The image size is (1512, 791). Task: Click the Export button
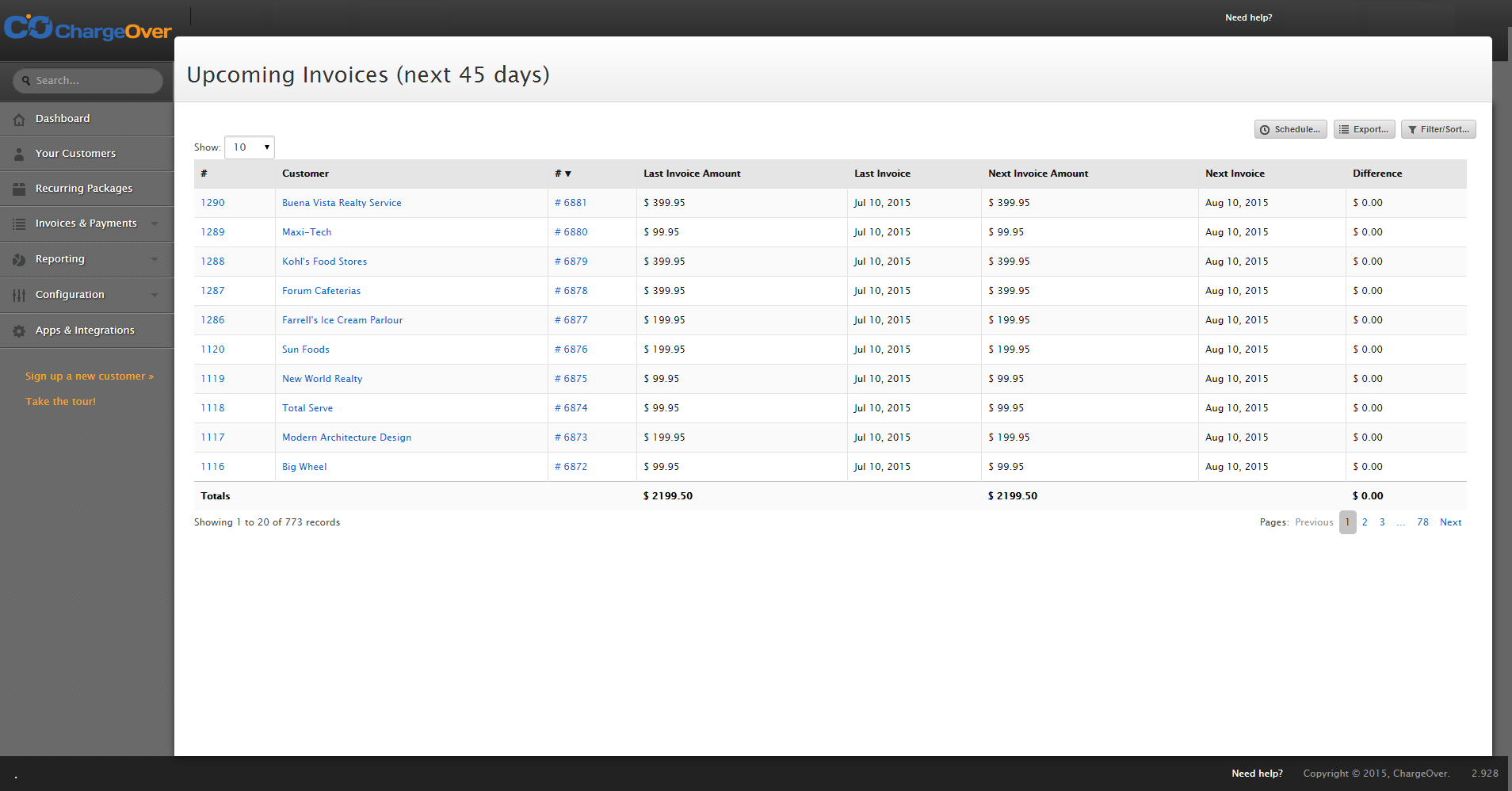(1364, 129)
